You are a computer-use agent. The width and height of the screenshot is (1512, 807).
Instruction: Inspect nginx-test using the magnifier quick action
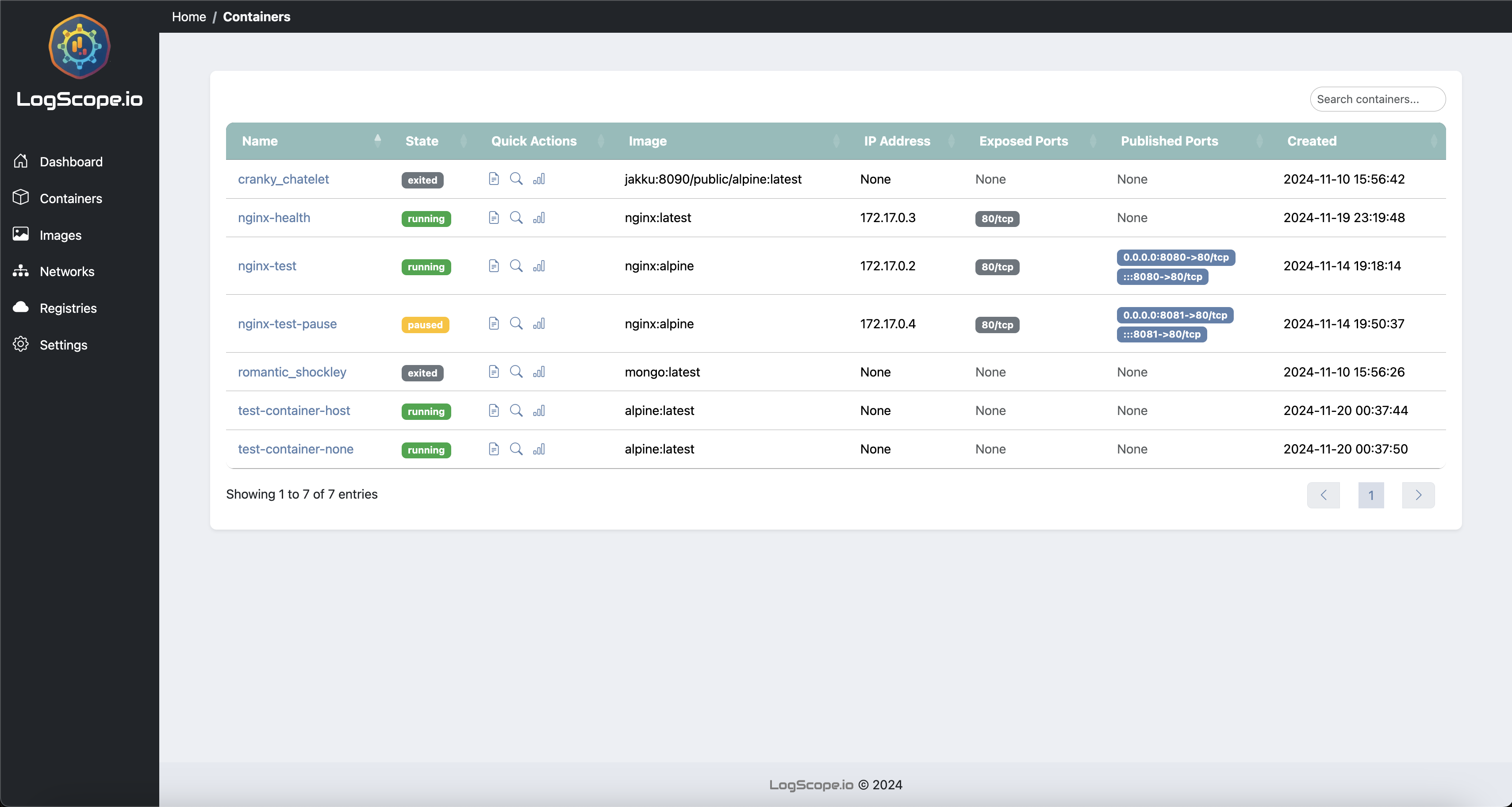[x=517, y=266]
